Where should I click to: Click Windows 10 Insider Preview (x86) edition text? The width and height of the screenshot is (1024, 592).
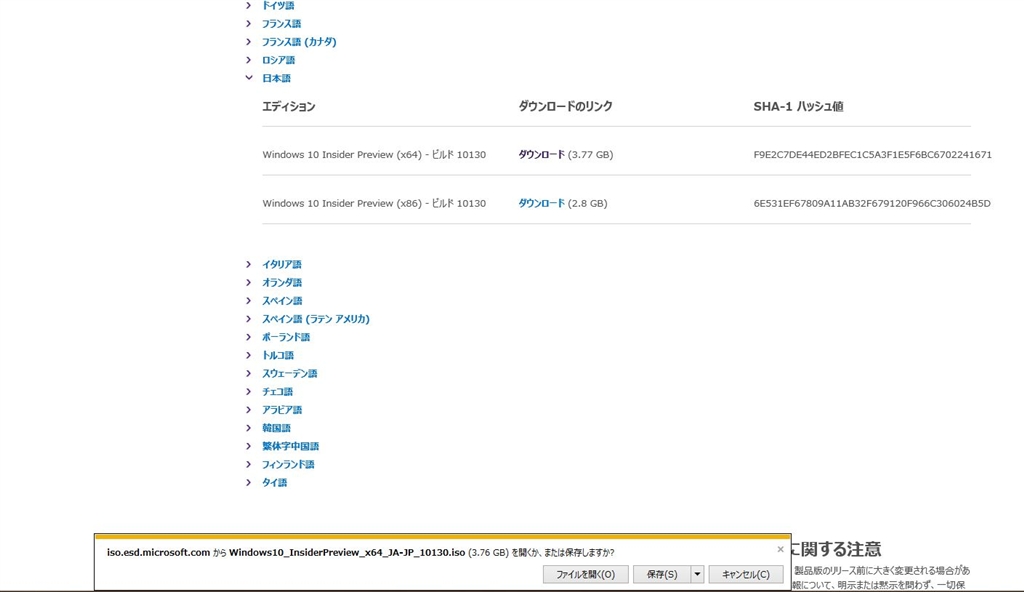coord(374,203)
